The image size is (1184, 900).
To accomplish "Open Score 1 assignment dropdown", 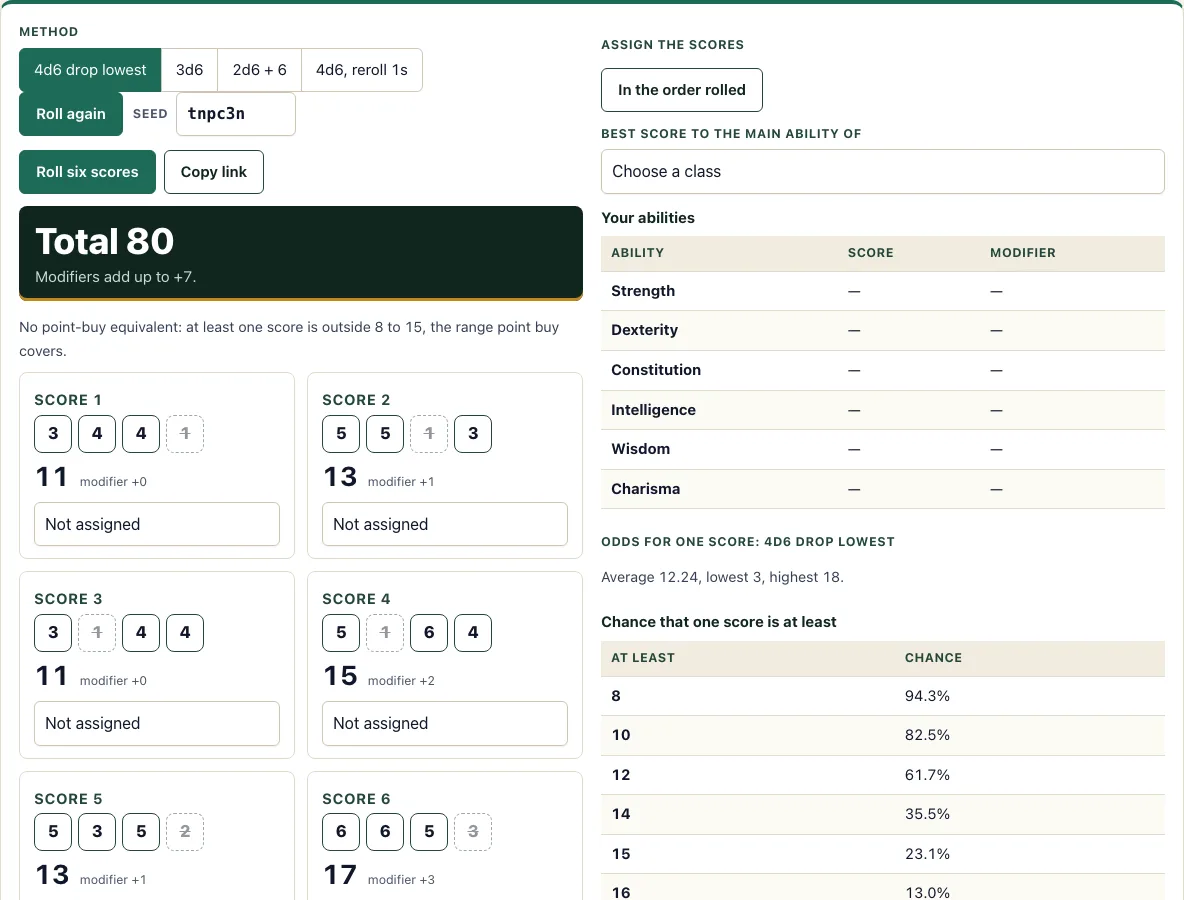I will (157, 524).
